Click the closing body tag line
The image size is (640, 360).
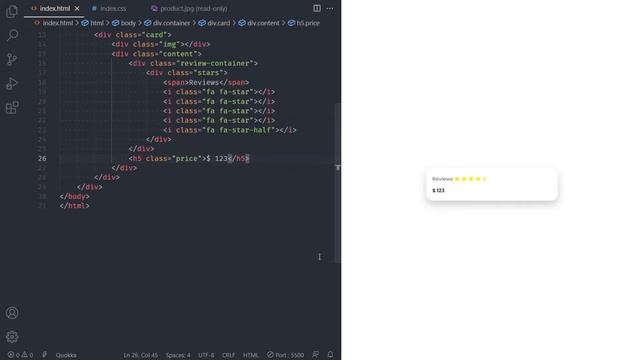click(74, 196)
